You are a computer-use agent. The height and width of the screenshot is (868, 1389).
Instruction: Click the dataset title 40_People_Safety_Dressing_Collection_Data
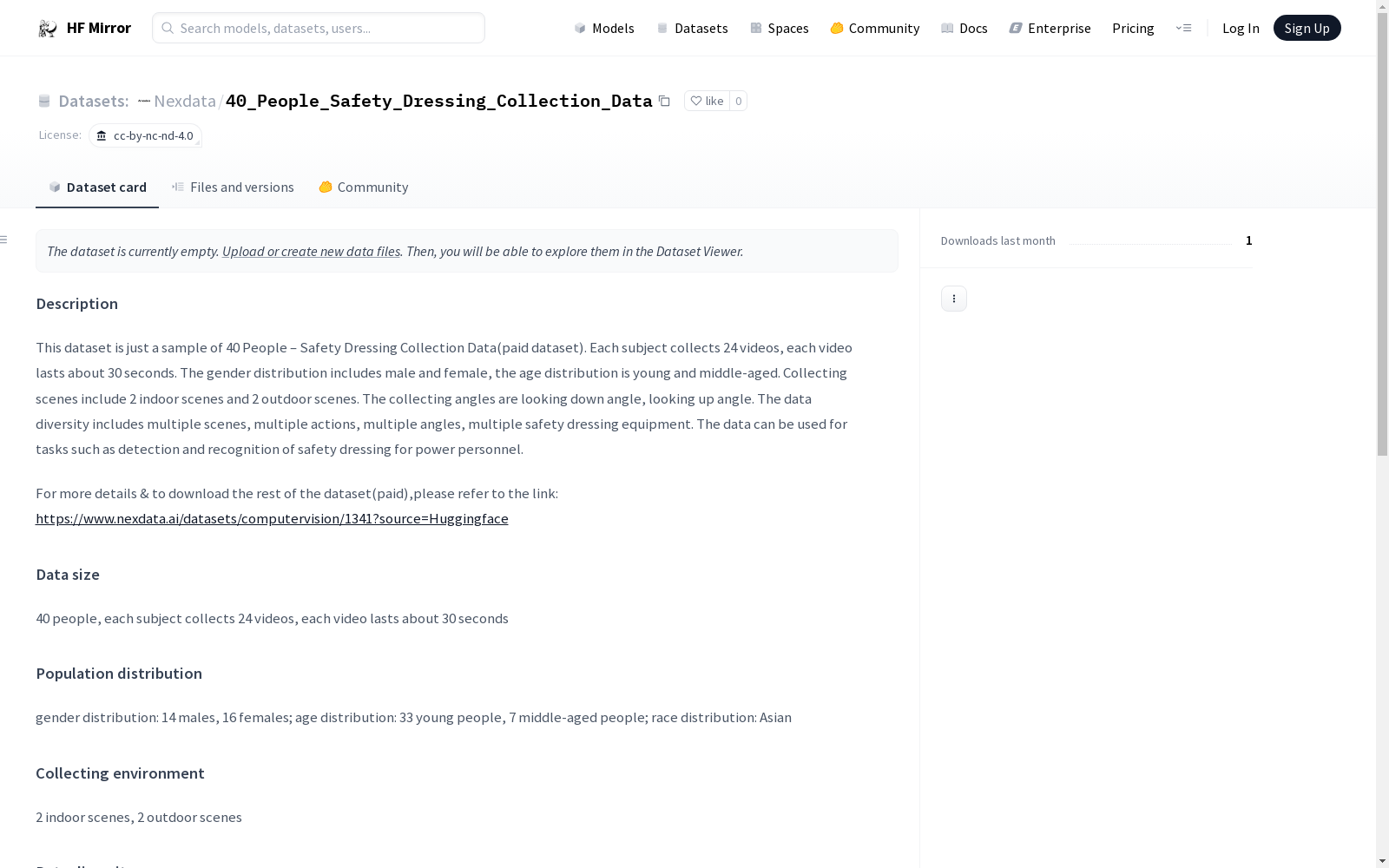click(438, 101)
